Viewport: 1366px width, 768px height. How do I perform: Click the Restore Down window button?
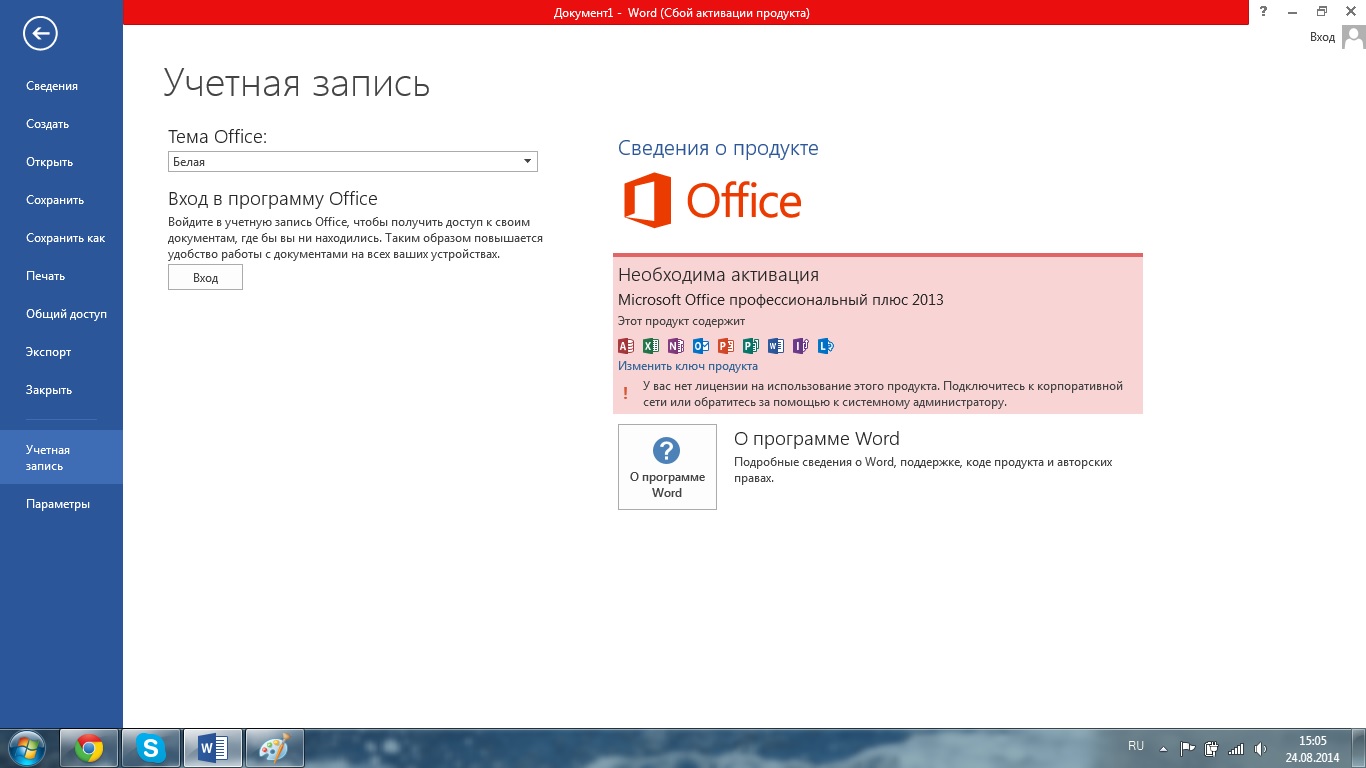1322,12
